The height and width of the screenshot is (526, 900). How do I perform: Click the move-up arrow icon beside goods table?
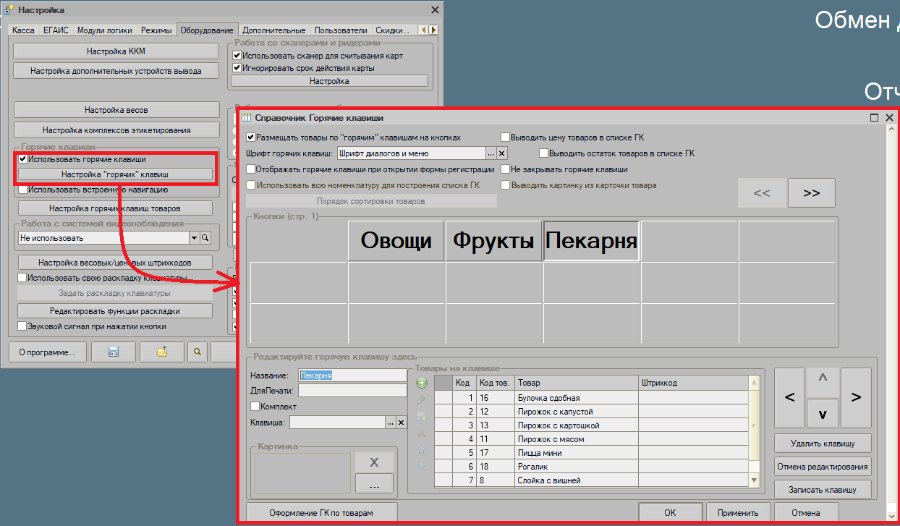tap(421, 450)
